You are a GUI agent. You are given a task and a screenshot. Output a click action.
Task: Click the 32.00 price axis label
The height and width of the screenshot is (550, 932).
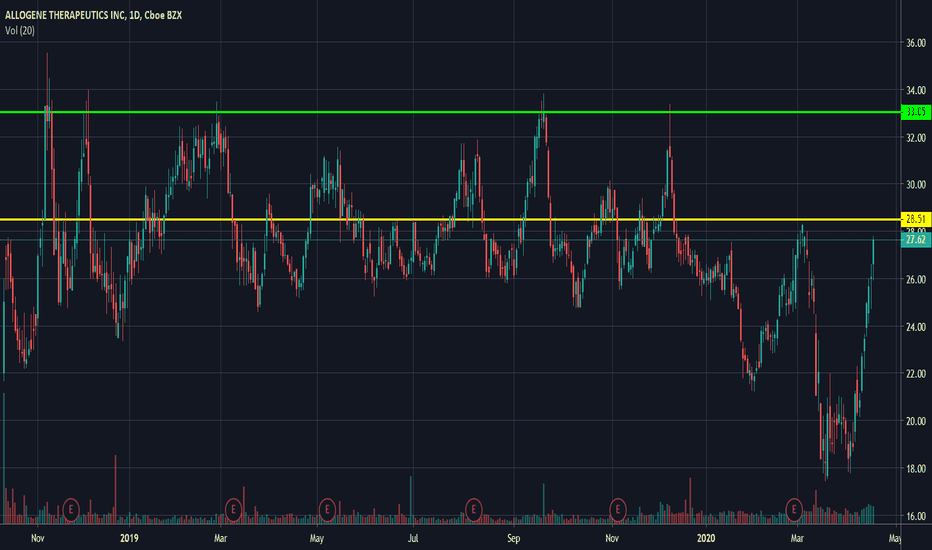coord(916,137)
